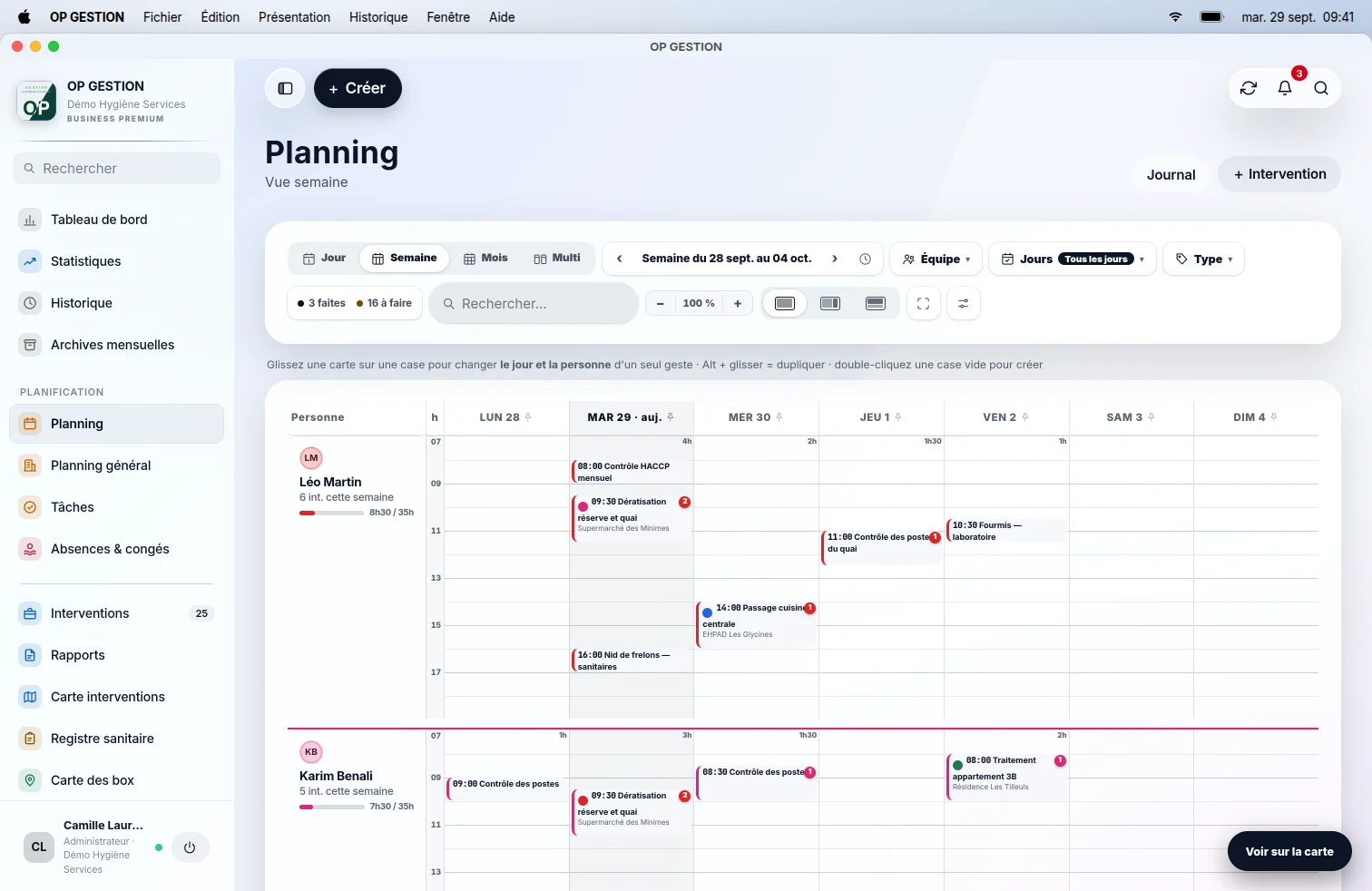Pin the DIM 4 column

click(x=1274, y=417)
